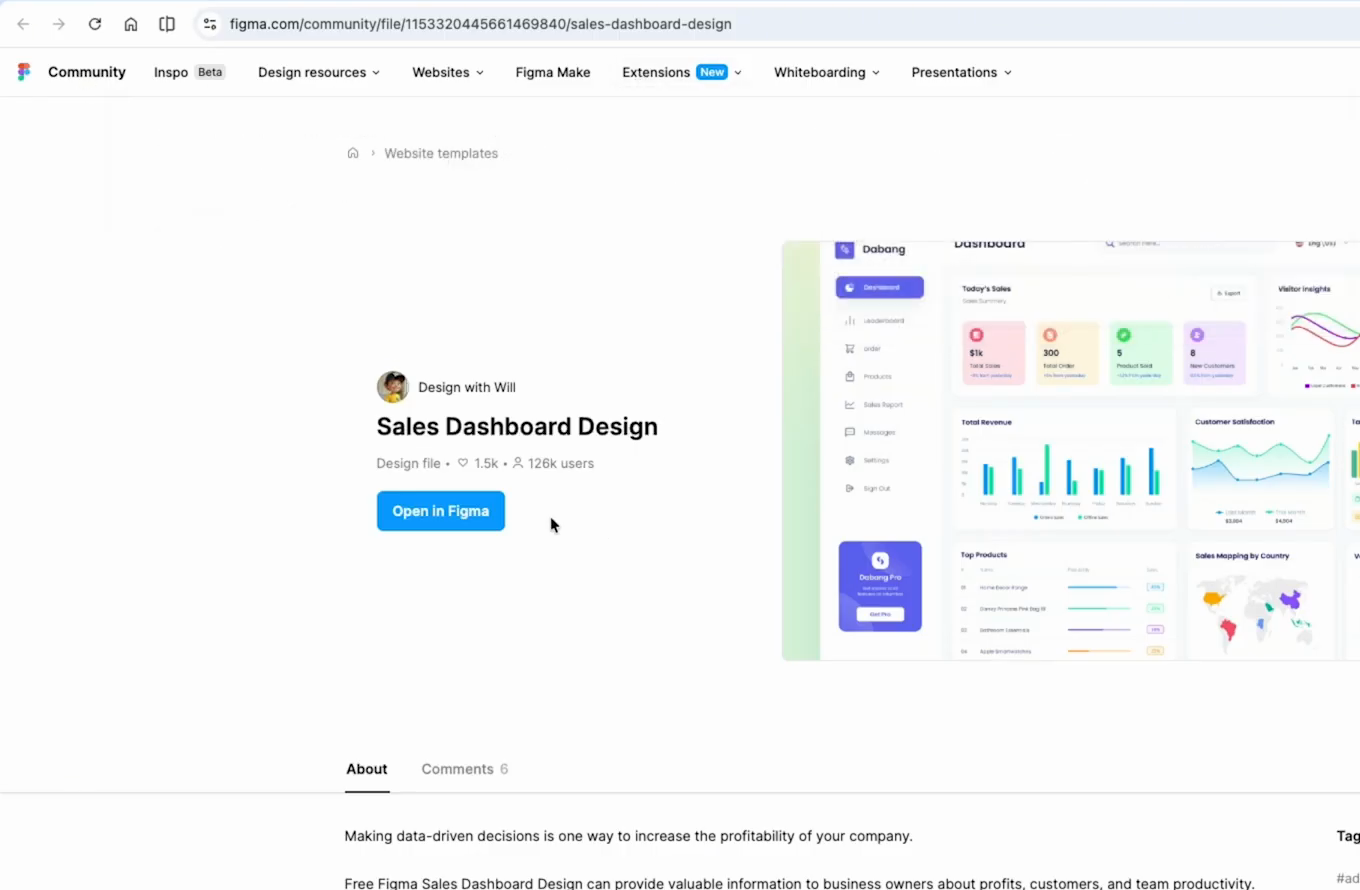This screenshot has width=1360, height=890.
Task: Click the Open in Figma button
Action: pyautogui.click(x=441, y=511)
